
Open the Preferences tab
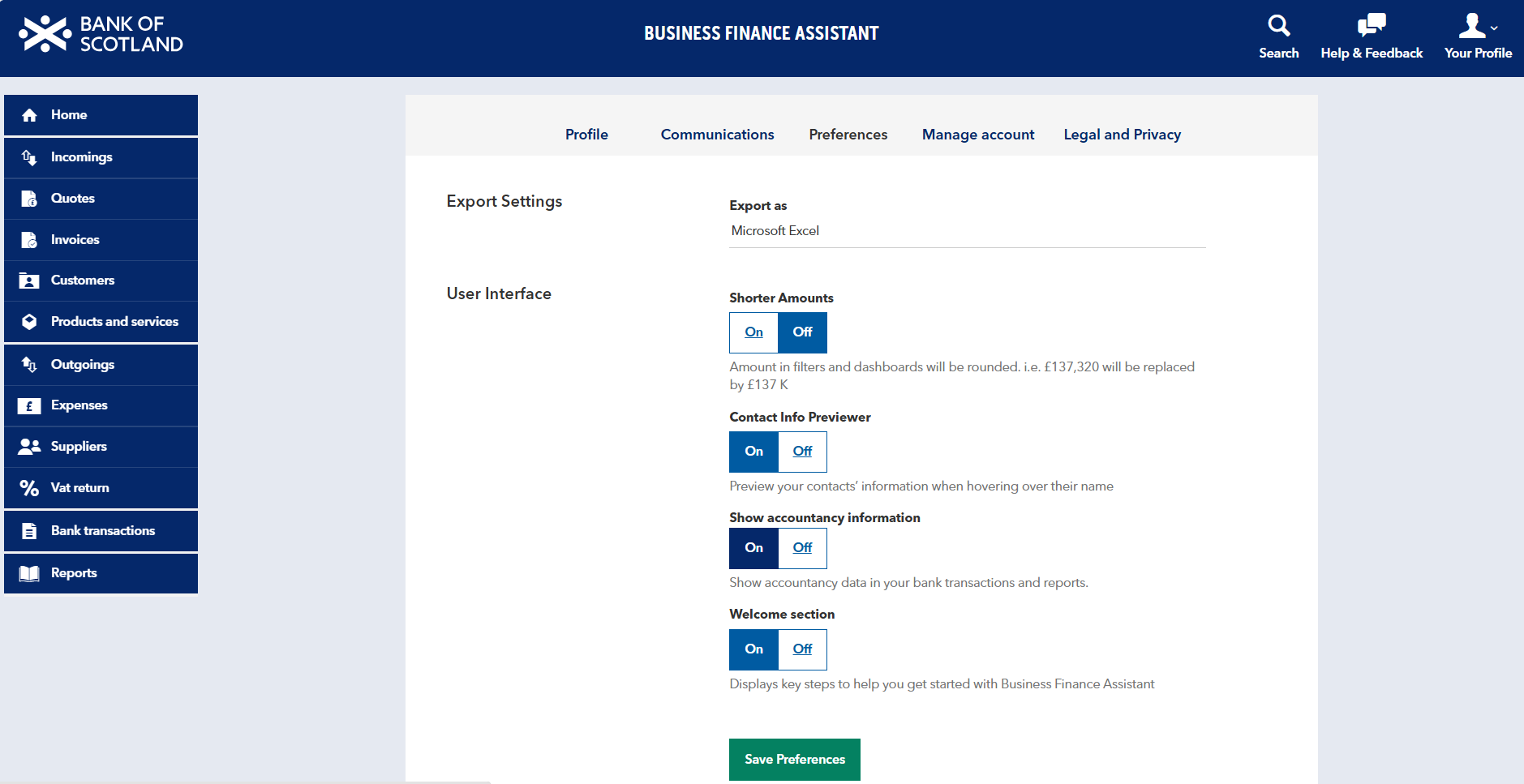848,135
